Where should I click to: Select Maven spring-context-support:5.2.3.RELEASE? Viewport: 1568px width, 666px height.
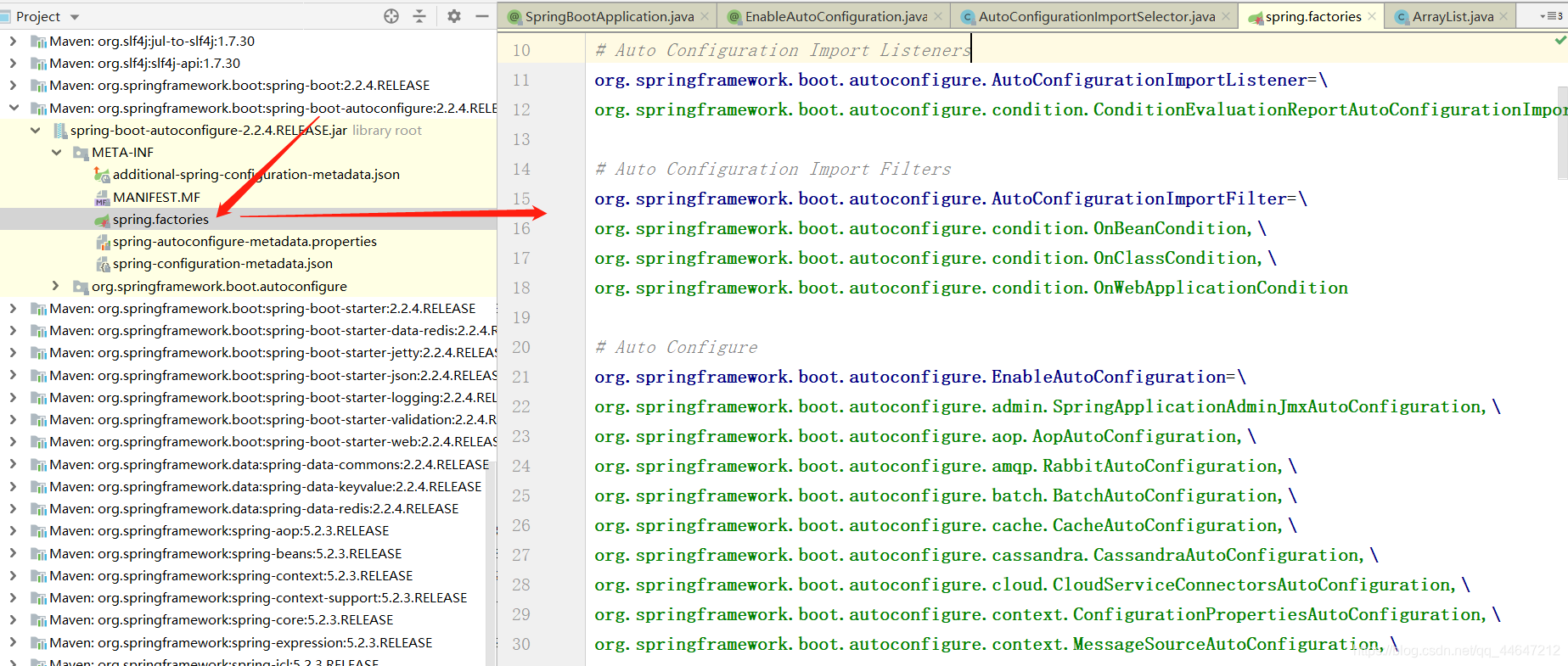[x=258, y=597]
